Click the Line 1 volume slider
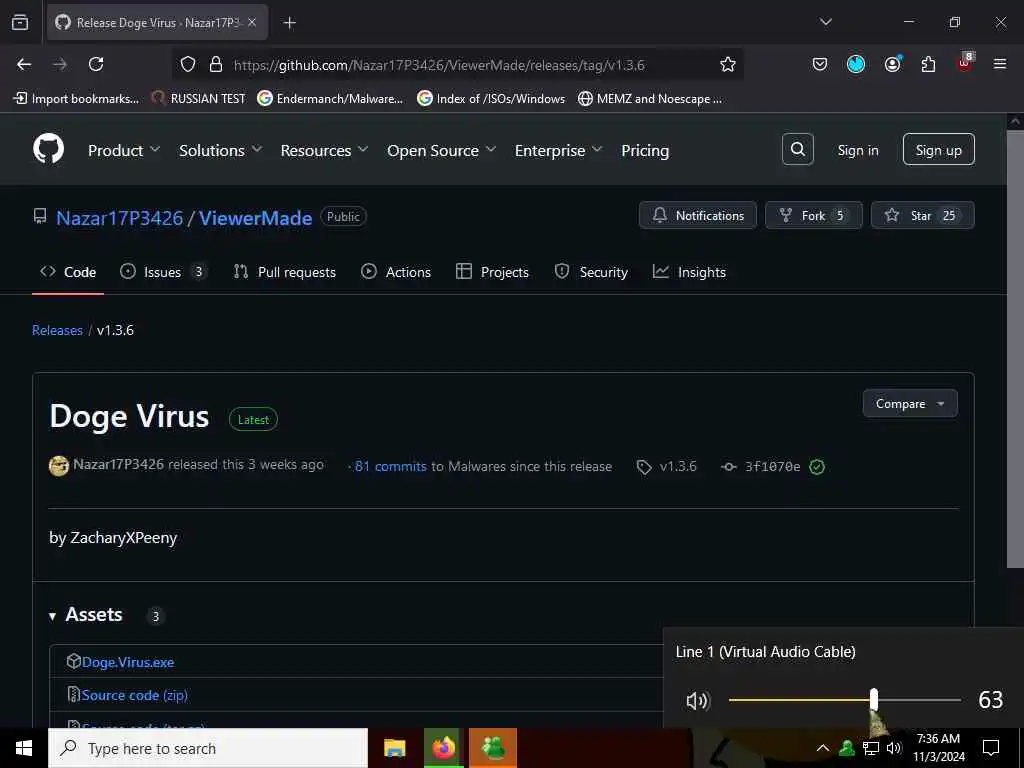1024x768 pixels. [x=844, y=700]
